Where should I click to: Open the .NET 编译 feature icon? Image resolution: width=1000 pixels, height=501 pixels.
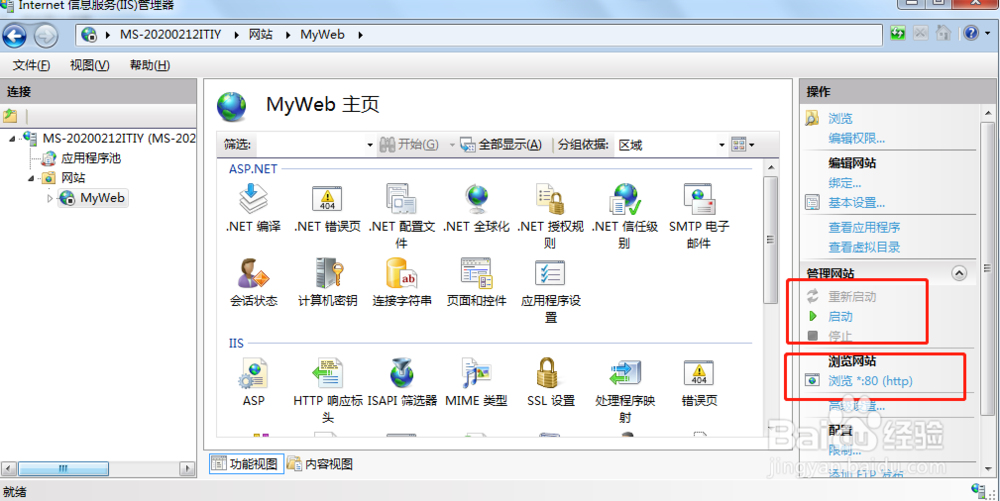[253, 208]
